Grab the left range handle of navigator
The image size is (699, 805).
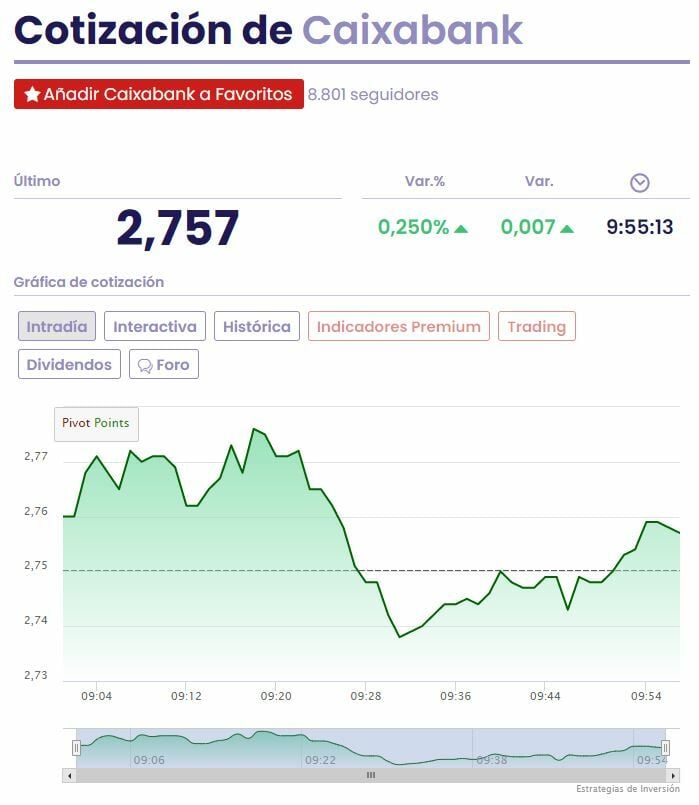click(76, 748)
